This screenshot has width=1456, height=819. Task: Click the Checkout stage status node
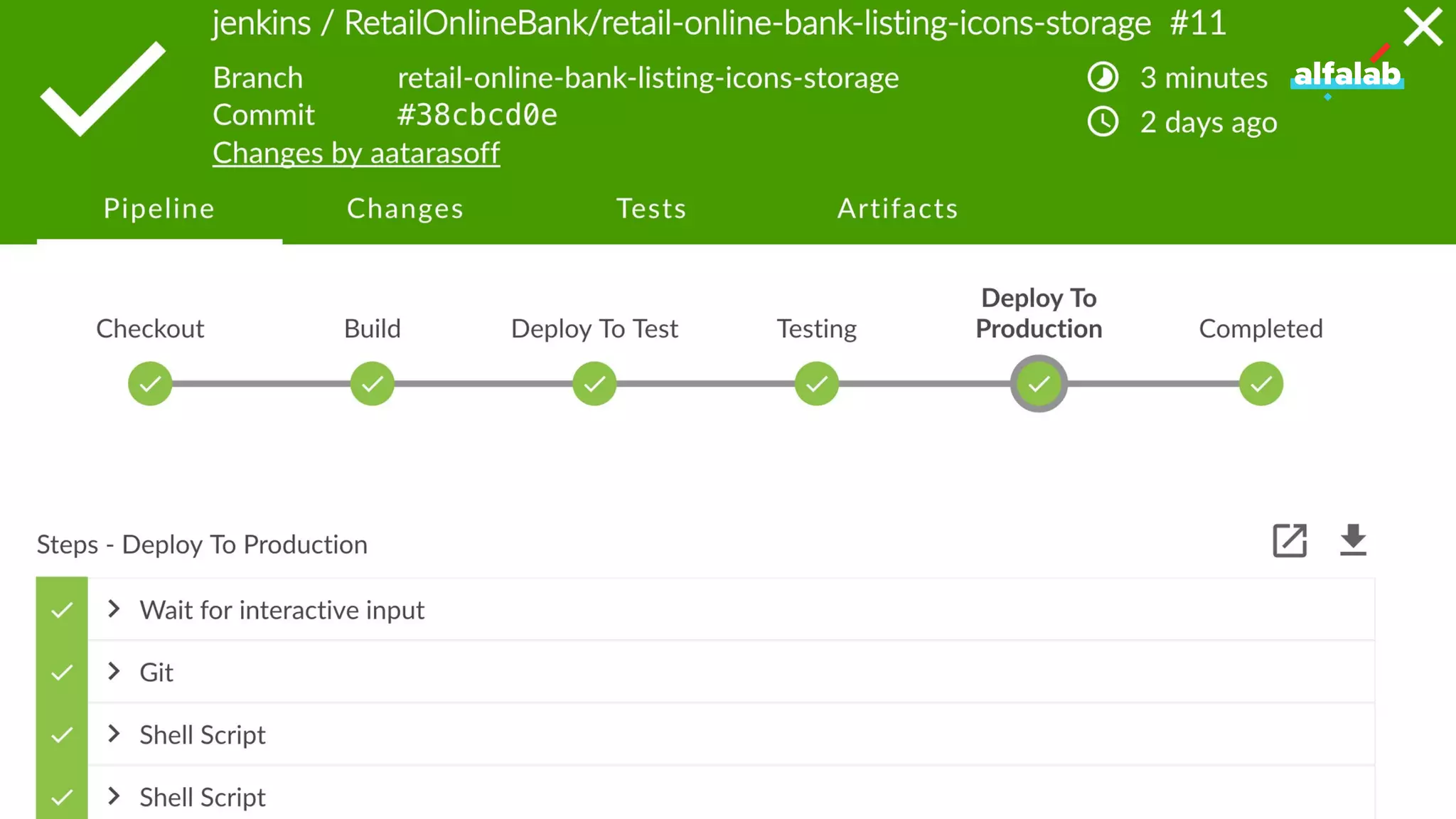(x=150, y=384)
